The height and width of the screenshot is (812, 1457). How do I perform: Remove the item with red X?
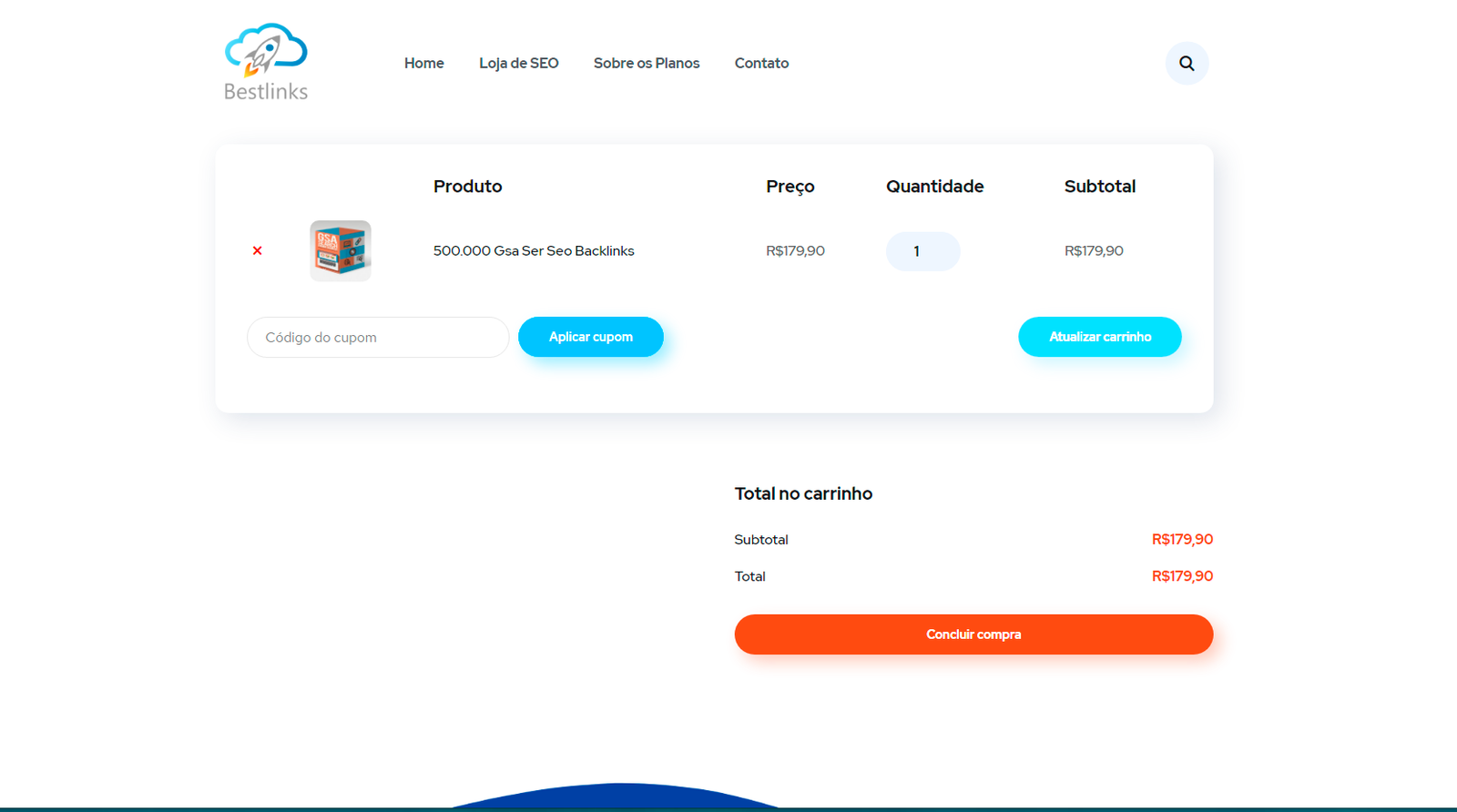point(258,250)
